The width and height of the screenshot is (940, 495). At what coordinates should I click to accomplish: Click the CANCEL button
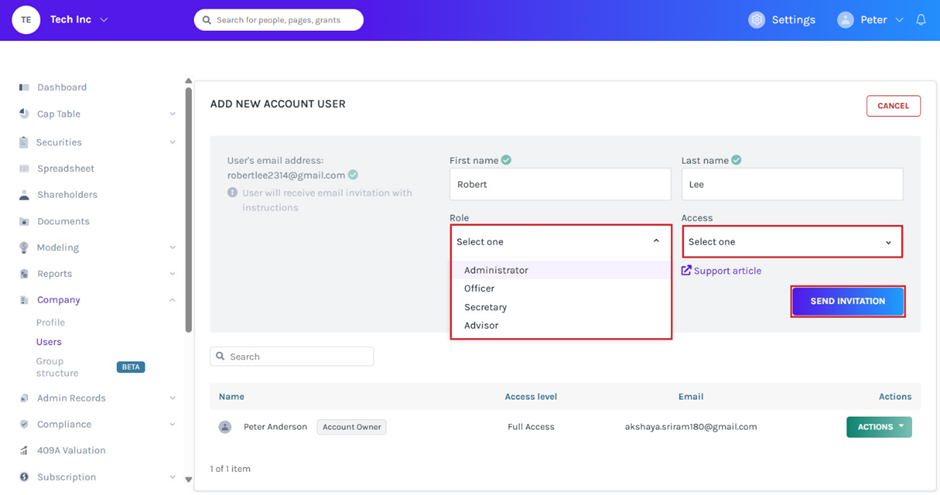[893, 105]
